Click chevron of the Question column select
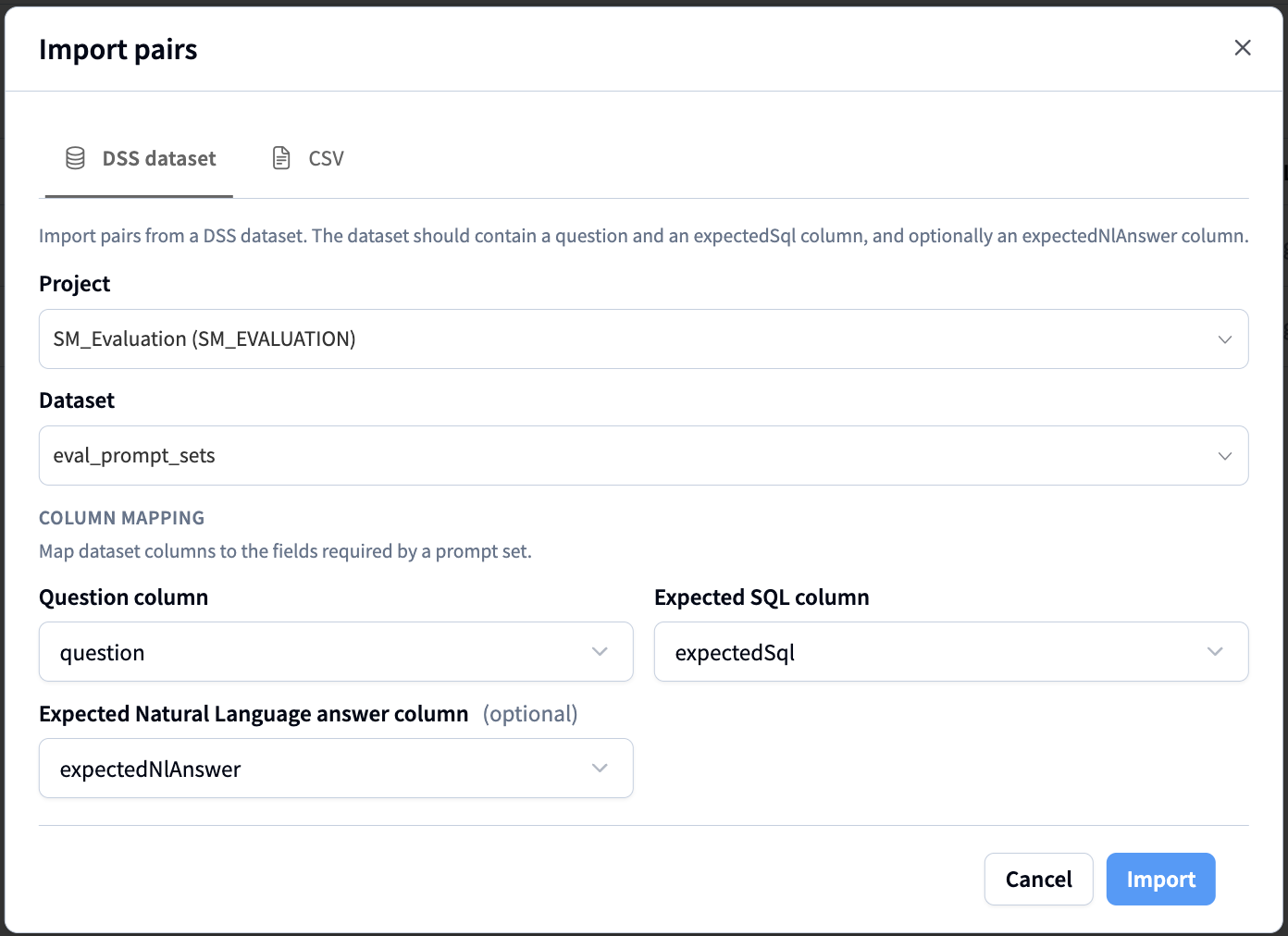The image size is (1288, 936). click(600, 652)
